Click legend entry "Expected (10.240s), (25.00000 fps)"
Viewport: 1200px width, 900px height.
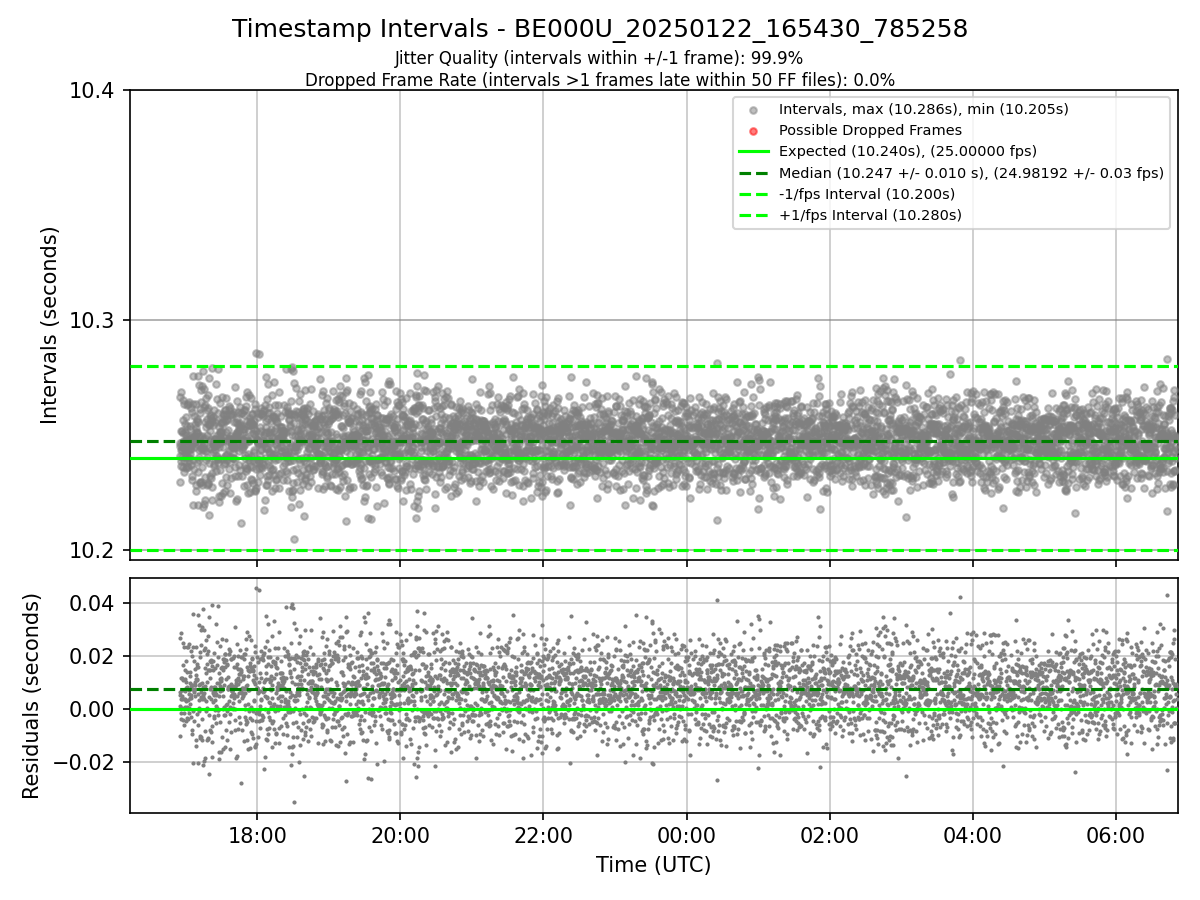tap(908, 151)
